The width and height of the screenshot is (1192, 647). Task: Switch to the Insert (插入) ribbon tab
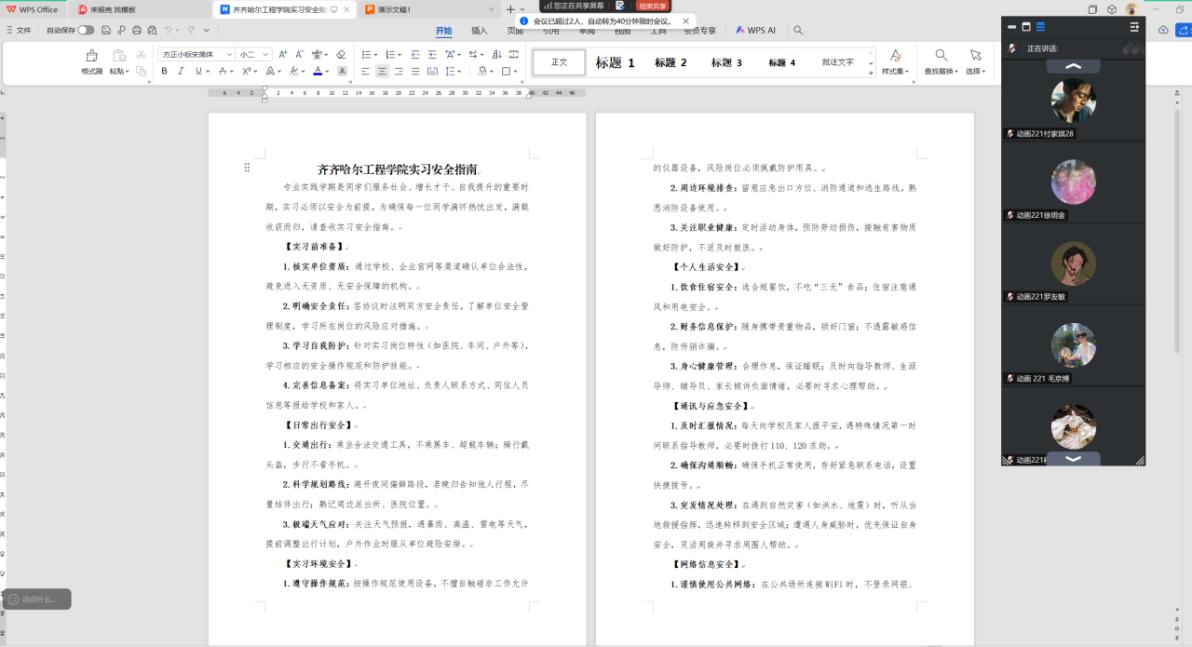tap(480, 30)
